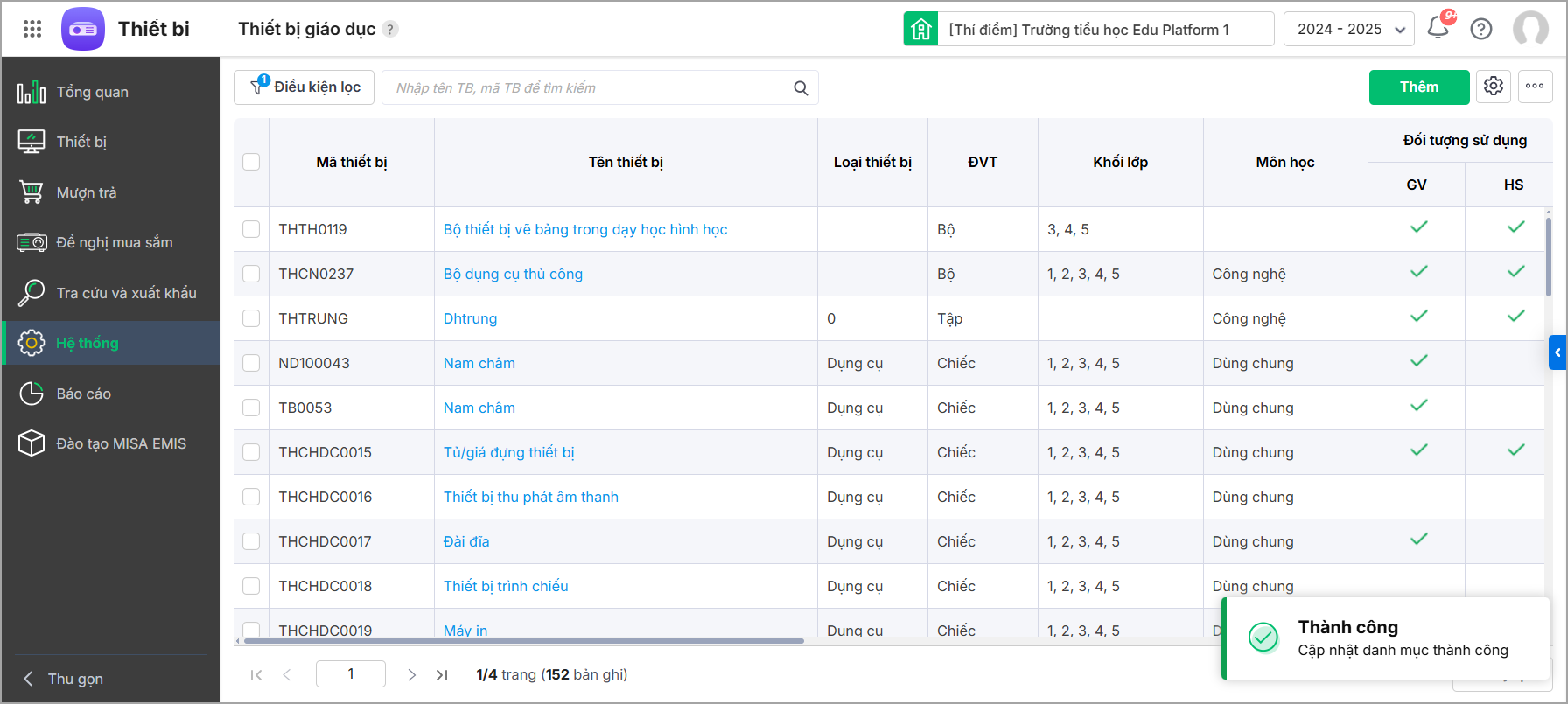
Task: Go to Báo cáo in sidebar
Action: pos(83,394)
